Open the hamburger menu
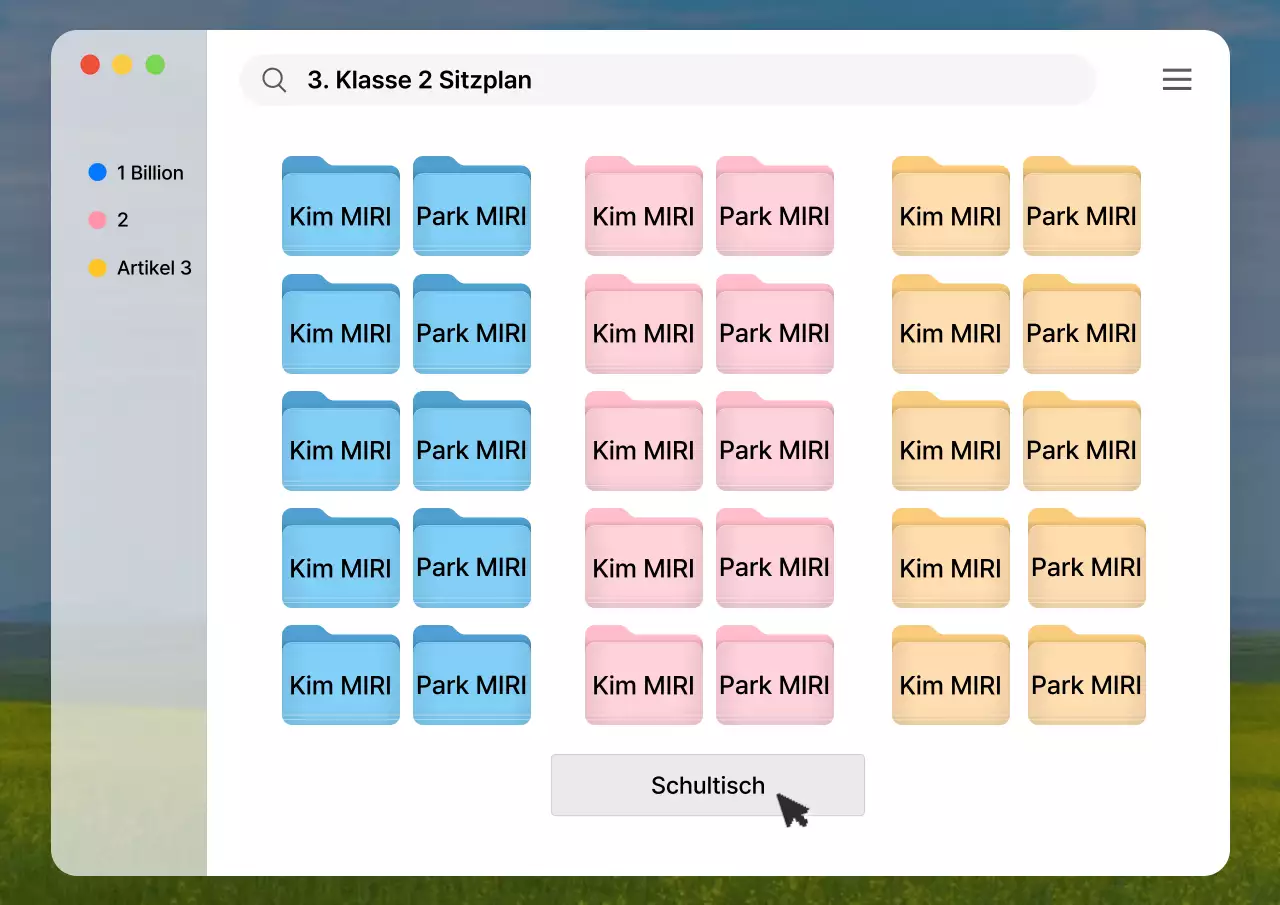Viewport: 1280px width, 905px height. [x=1176, y=80]
